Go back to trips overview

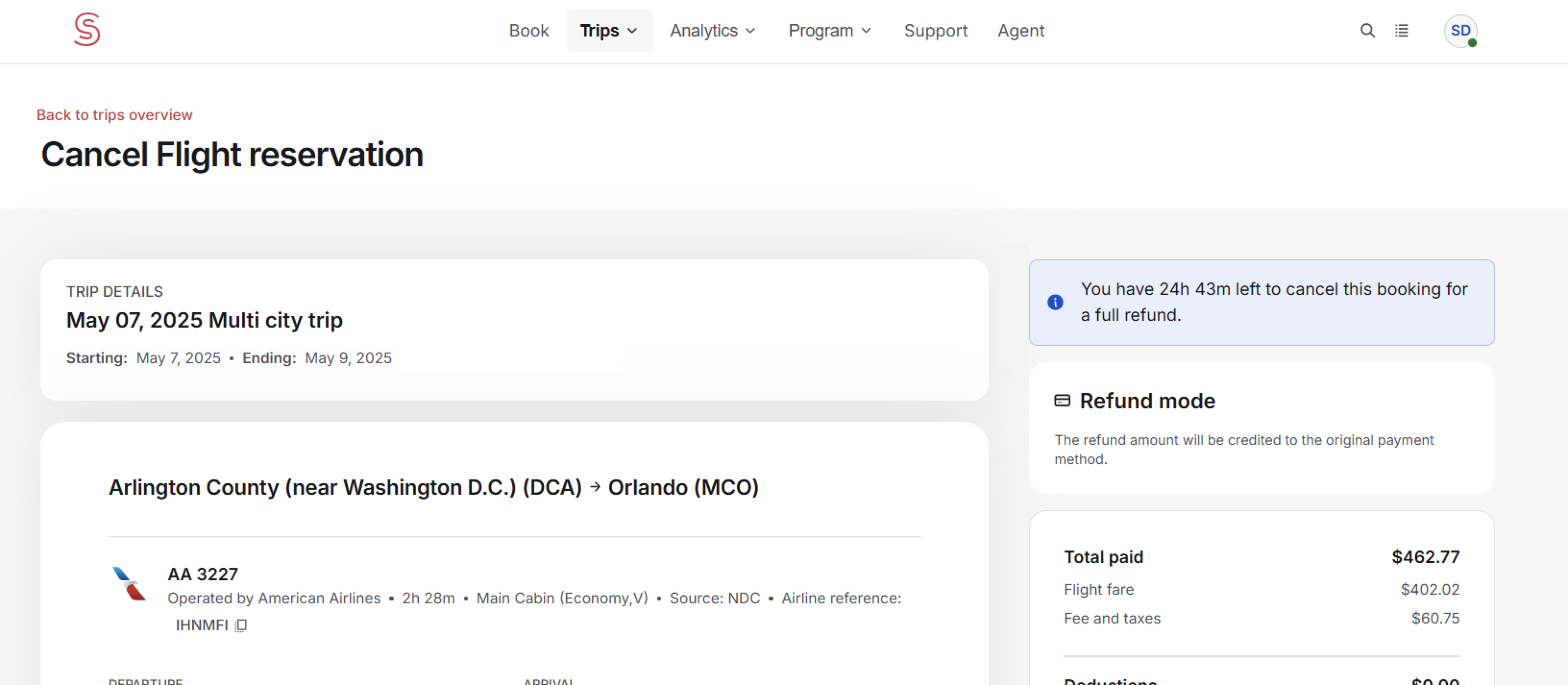tap(114, 115)
